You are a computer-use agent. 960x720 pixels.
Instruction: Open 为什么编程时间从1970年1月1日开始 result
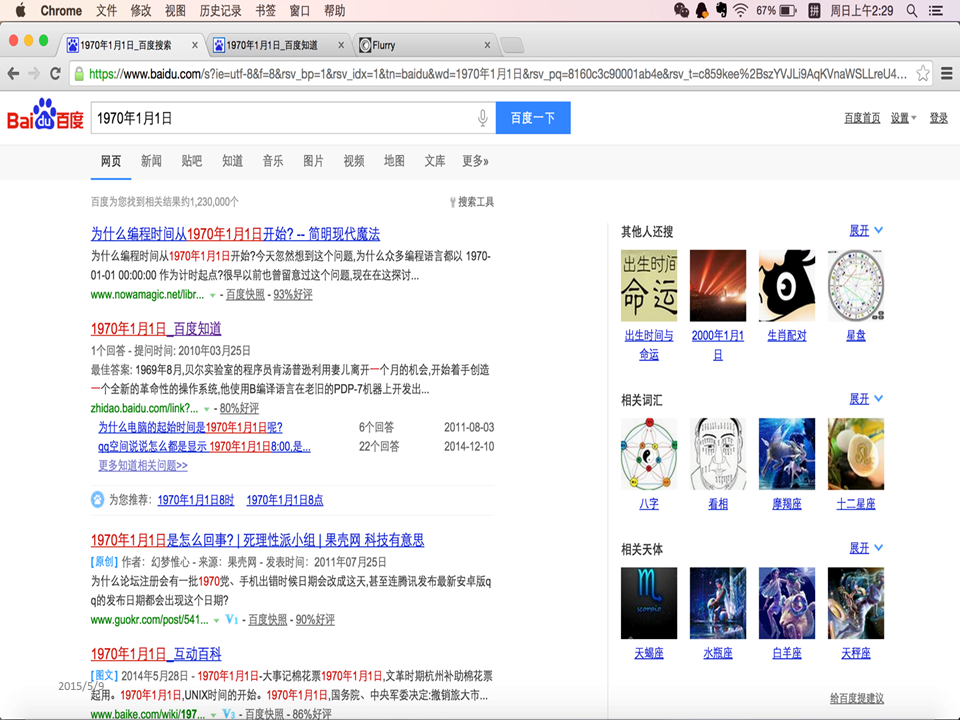235,234
